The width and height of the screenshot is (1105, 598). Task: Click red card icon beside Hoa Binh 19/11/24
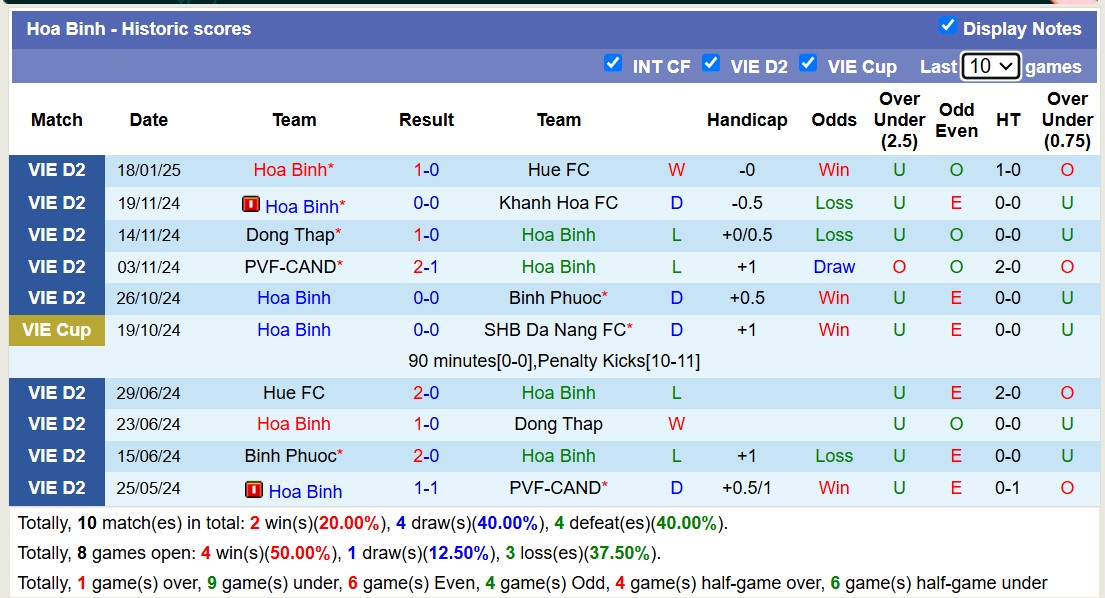[x=251, y=205]
